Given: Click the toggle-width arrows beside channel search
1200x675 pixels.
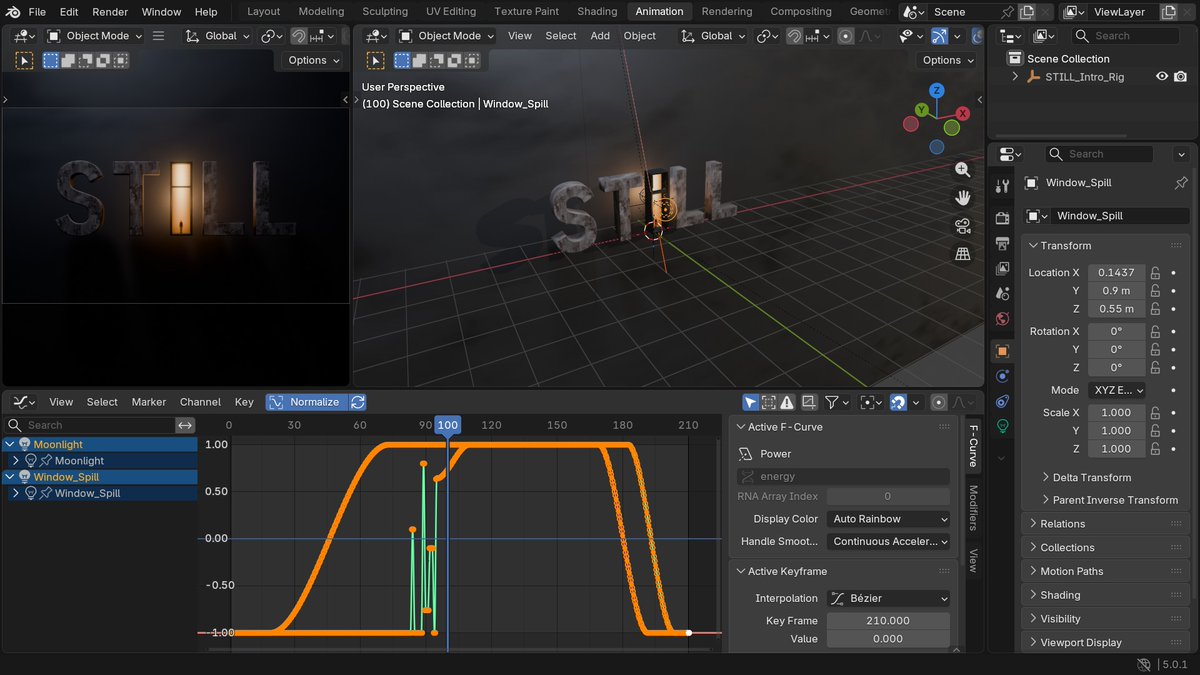Looking at the screenshot, I should pos(185,425).
